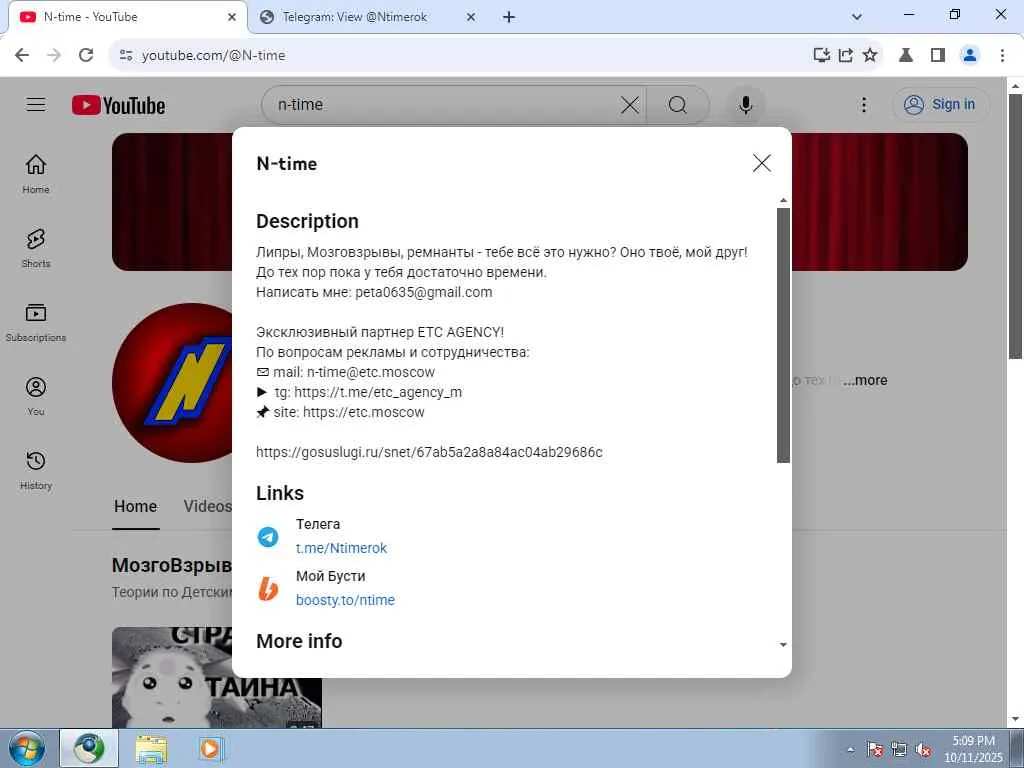Close the N-time YouTube browser tab
The image size is (1024, 768).
click(x=232, y=17)
